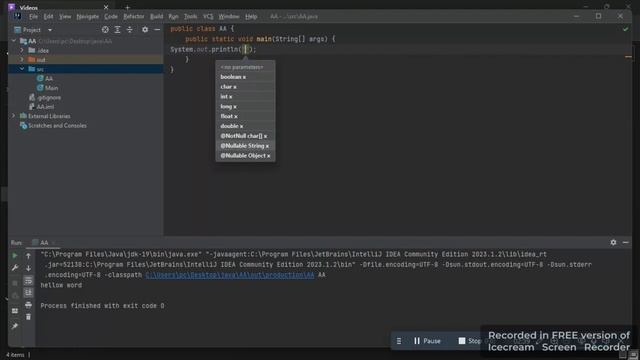Screen dimensions: 640x360
Task: Select the .gitignore file
Action: (x=45, y=98)
